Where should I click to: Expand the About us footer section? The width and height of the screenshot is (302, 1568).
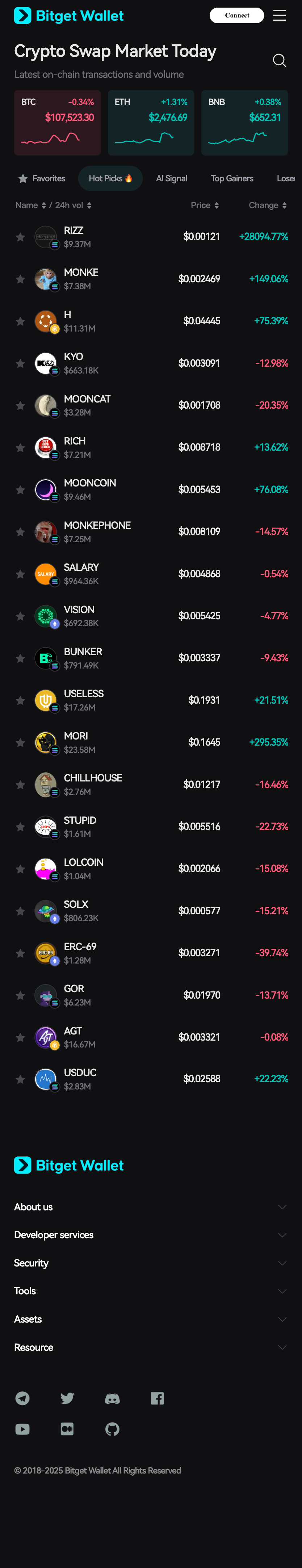(150, 1207)
